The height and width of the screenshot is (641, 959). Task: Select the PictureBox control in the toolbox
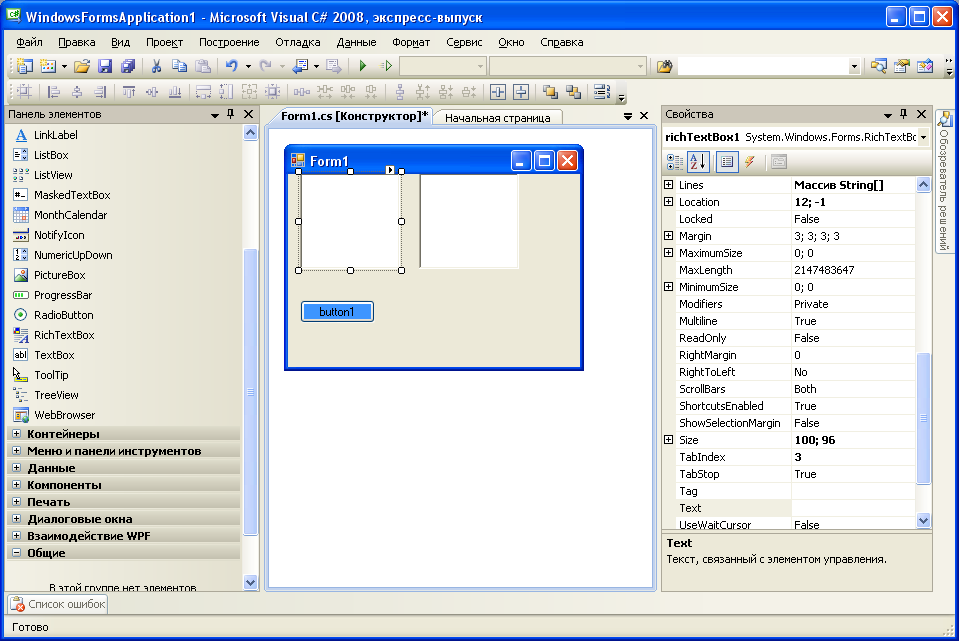pyautogui.click(x=59, y=275)
